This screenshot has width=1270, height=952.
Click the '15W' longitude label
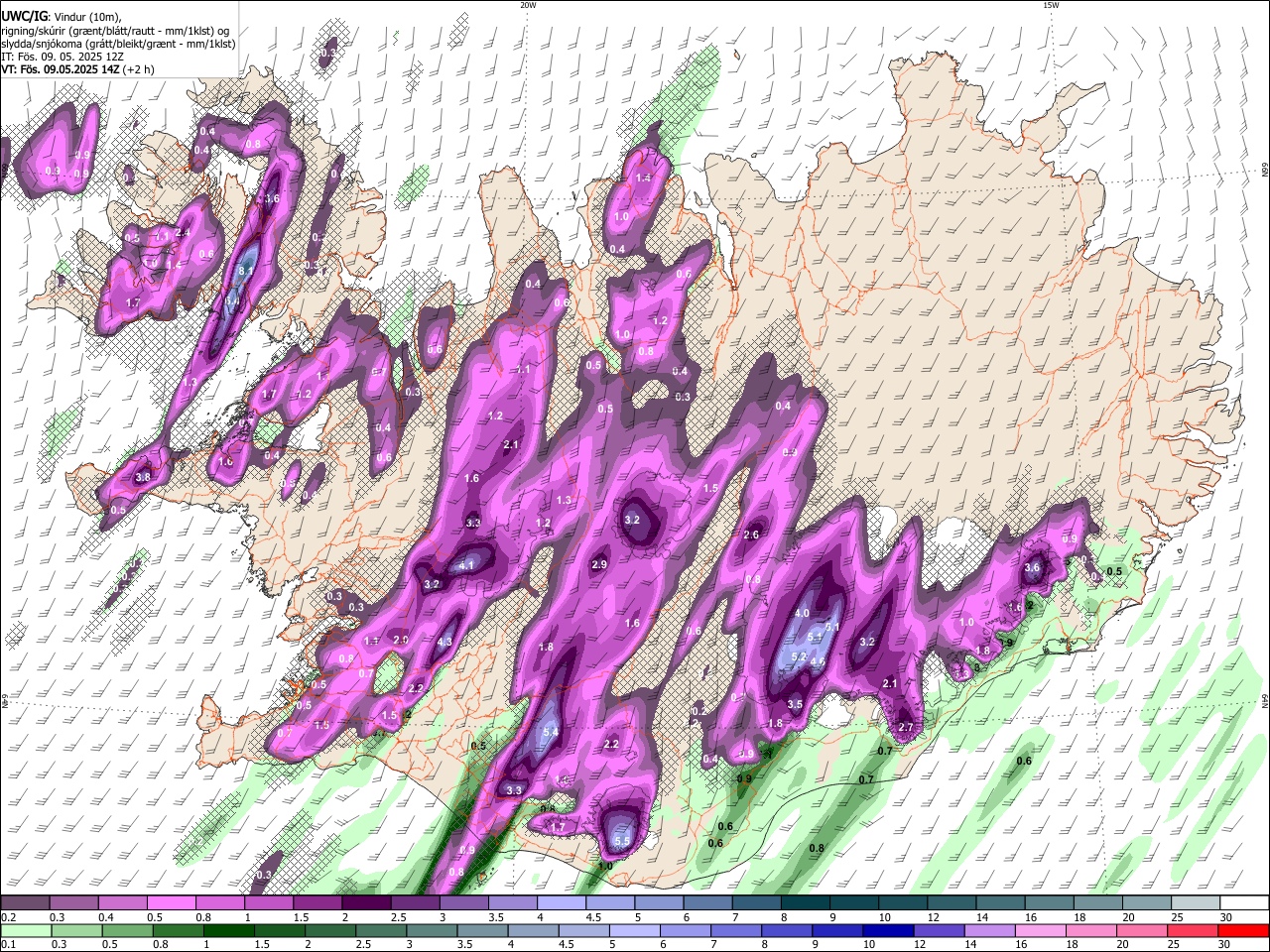[1051, 5]
